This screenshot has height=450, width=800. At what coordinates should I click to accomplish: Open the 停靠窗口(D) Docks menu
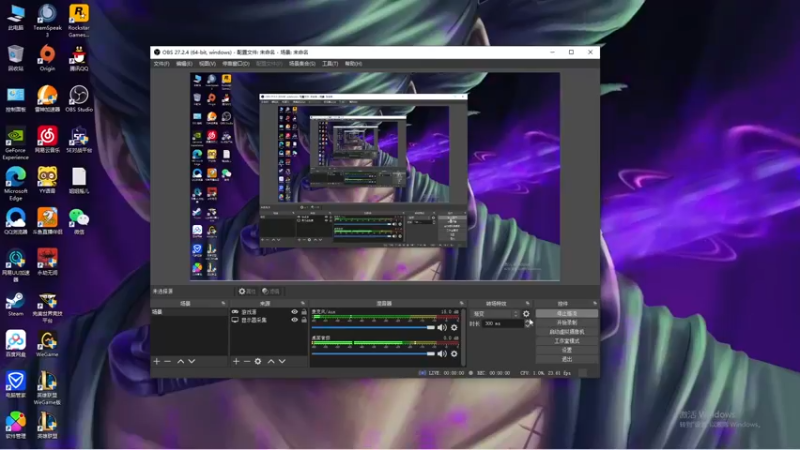pos(236,64)
